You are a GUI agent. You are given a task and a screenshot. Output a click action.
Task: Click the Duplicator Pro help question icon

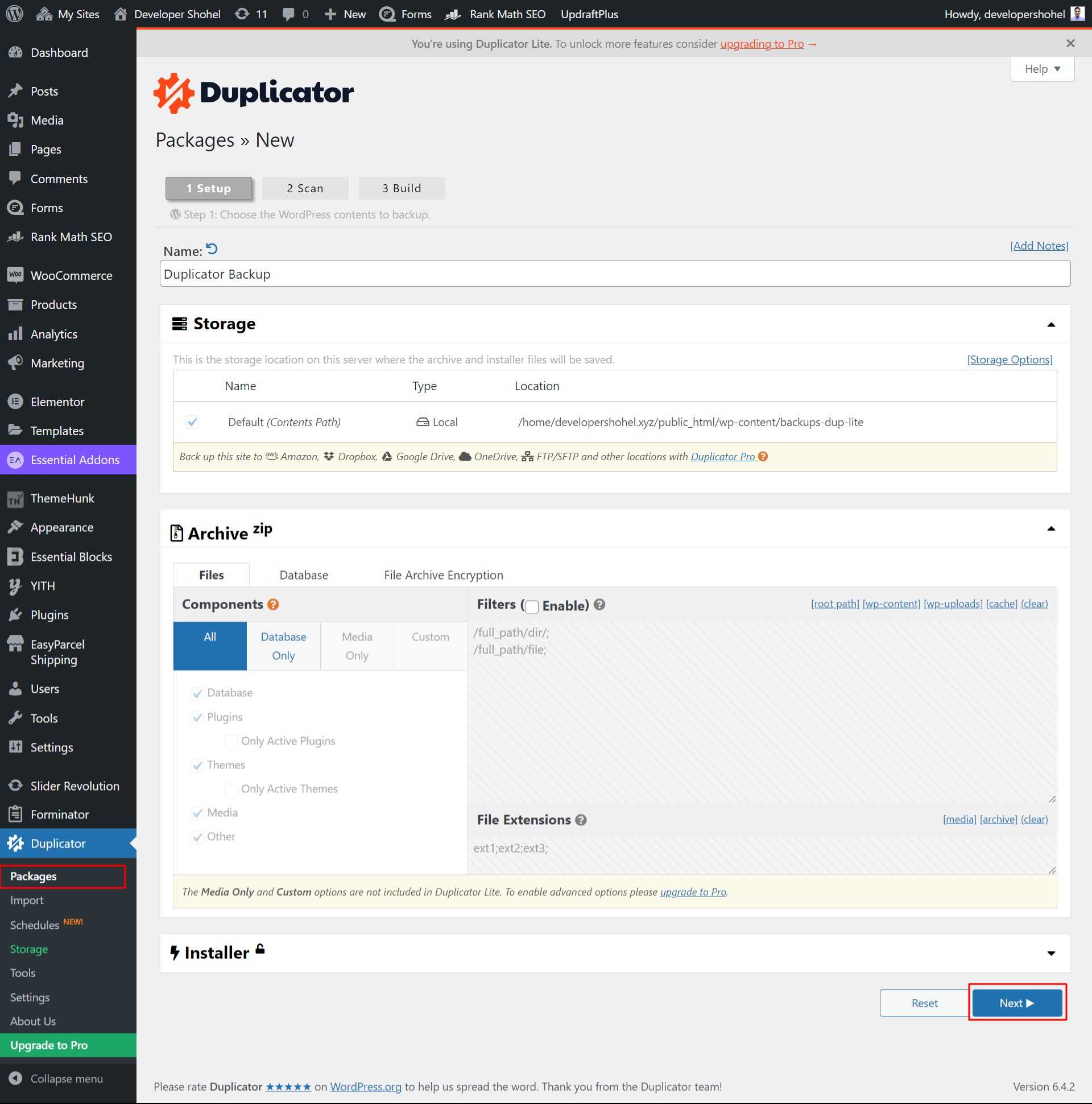(763, 457)
